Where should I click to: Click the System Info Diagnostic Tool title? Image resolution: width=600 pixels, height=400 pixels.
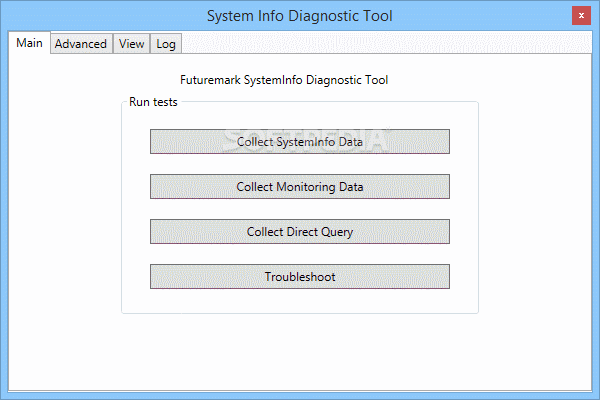[300, 16]
